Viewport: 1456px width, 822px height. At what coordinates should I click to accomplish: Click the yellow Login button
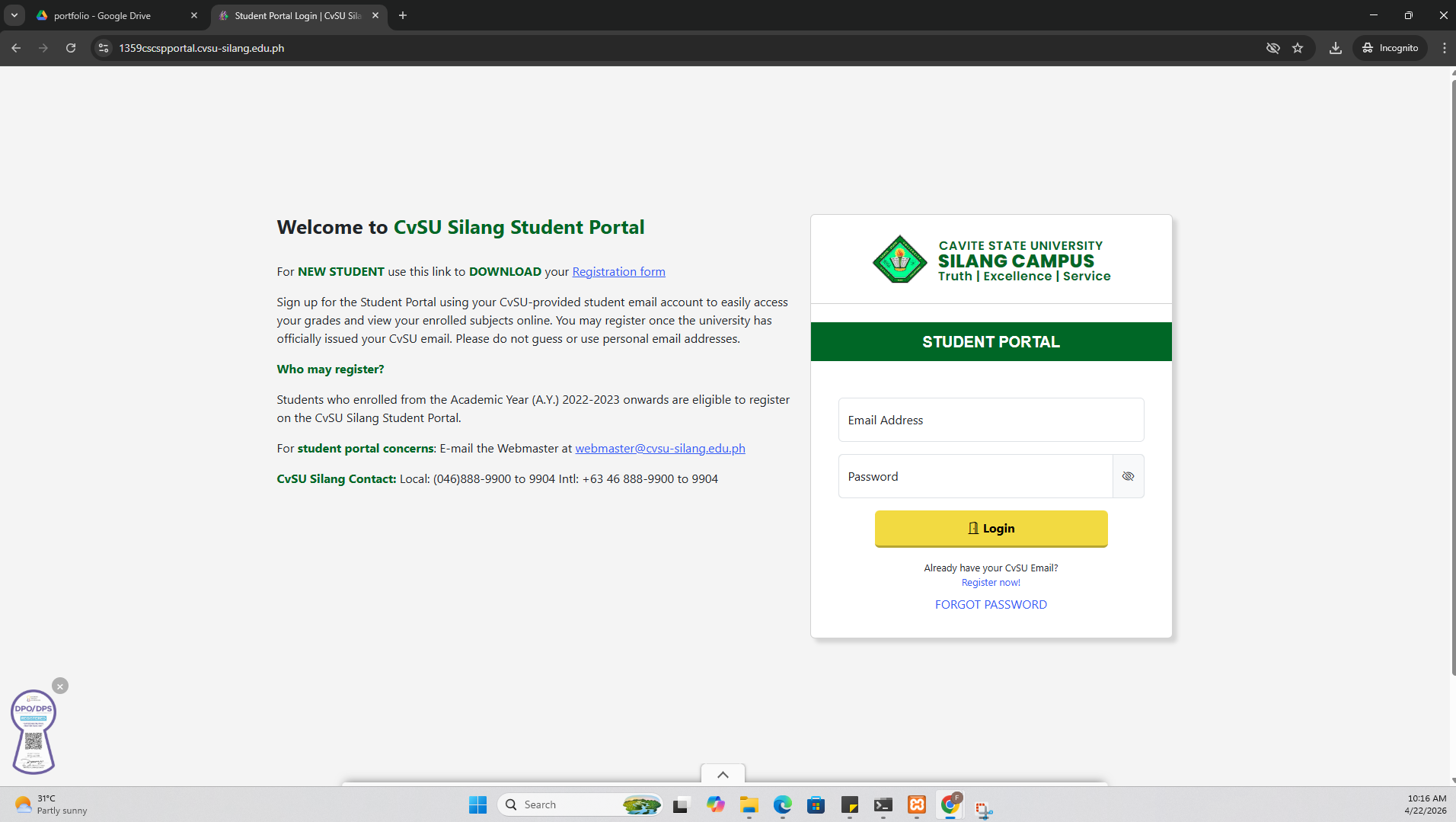[991, 529]
